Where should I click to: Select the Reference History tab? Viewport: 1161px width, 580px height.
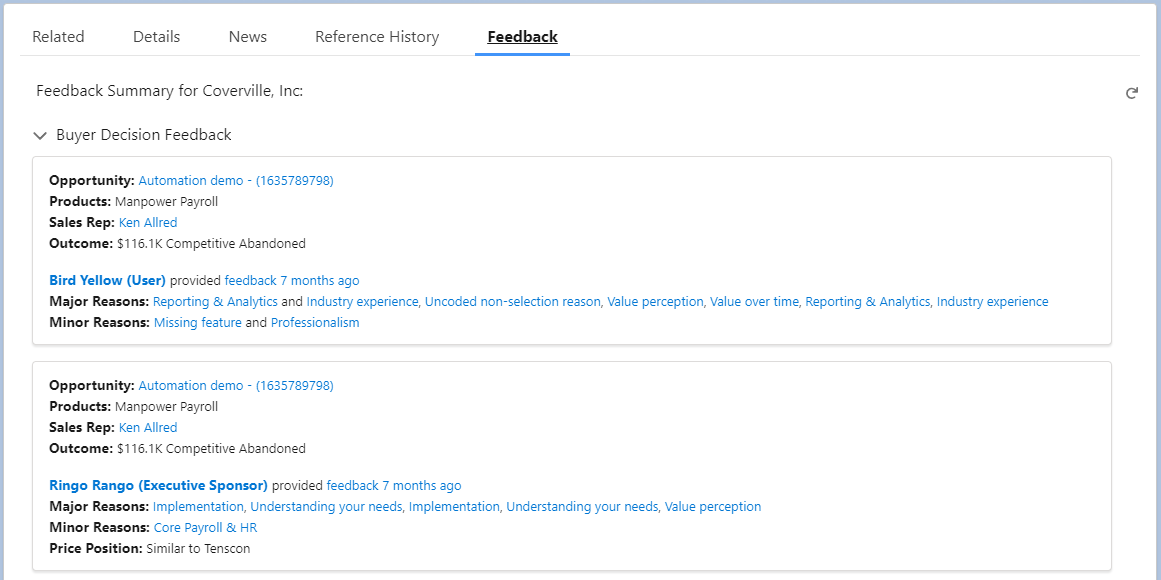click(x=377, y=37)
